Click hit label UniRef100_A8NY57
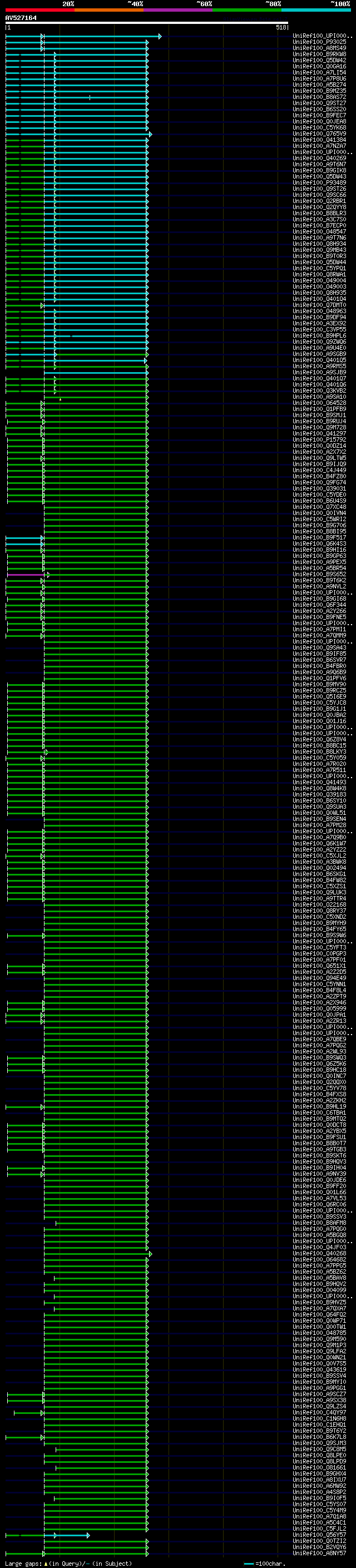The width and height of the screenshot is (356, 1568). point(319,1554)
